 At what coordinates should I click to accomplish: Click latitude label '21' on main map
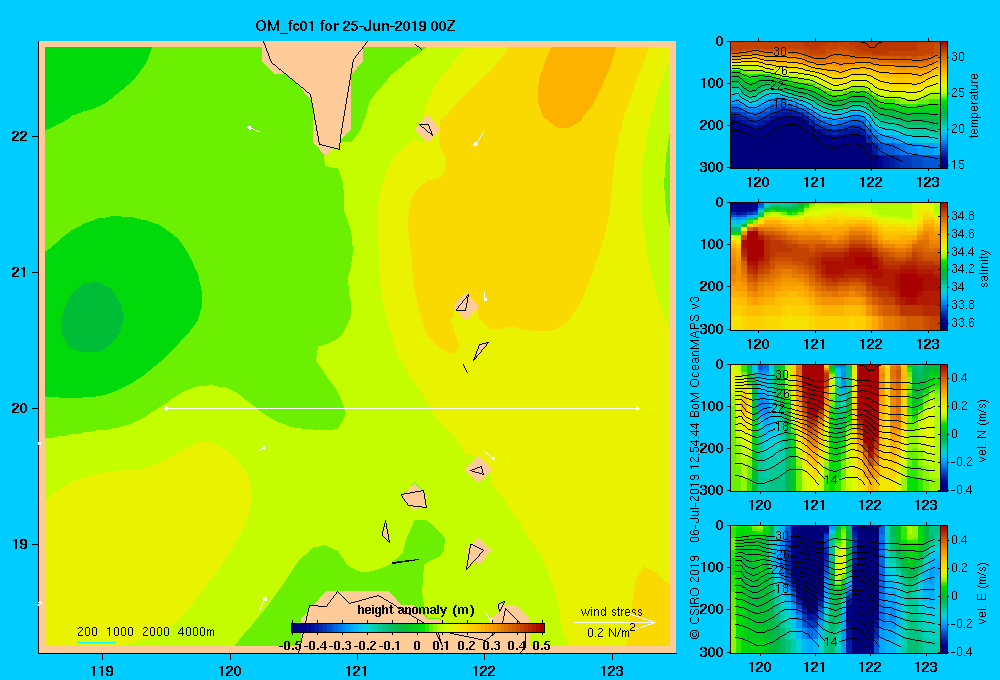(x=20, y=272)
